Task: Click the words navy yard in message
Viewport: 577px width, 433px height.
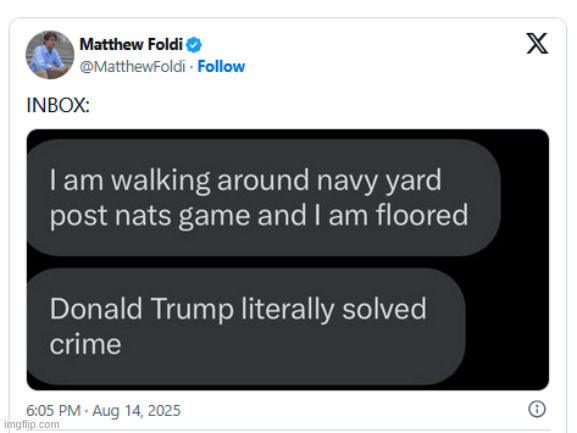Action: [x=379, y=181]
